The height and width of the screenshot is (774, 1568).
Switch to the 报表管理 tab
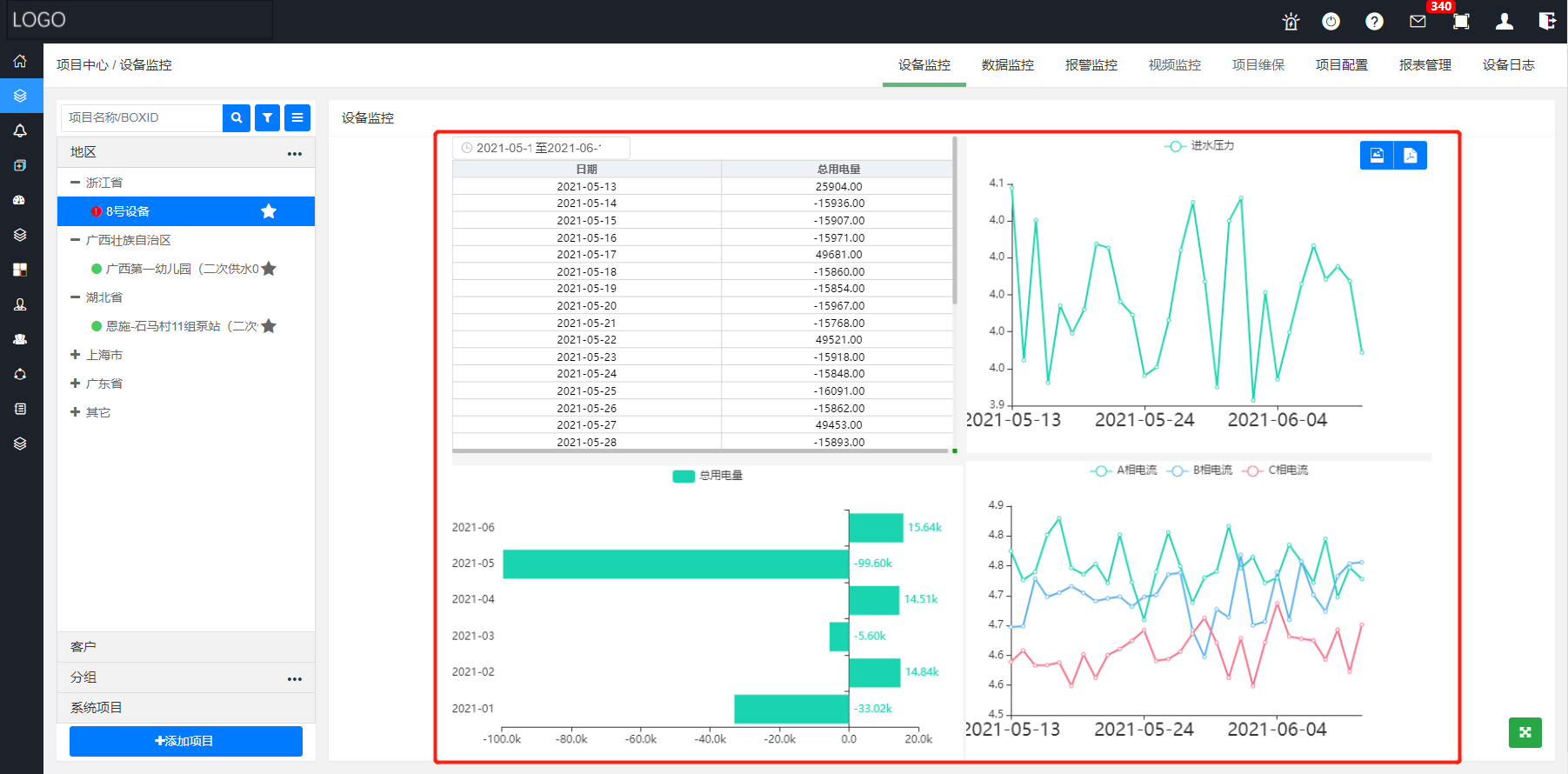click(x=1425, y=65)
